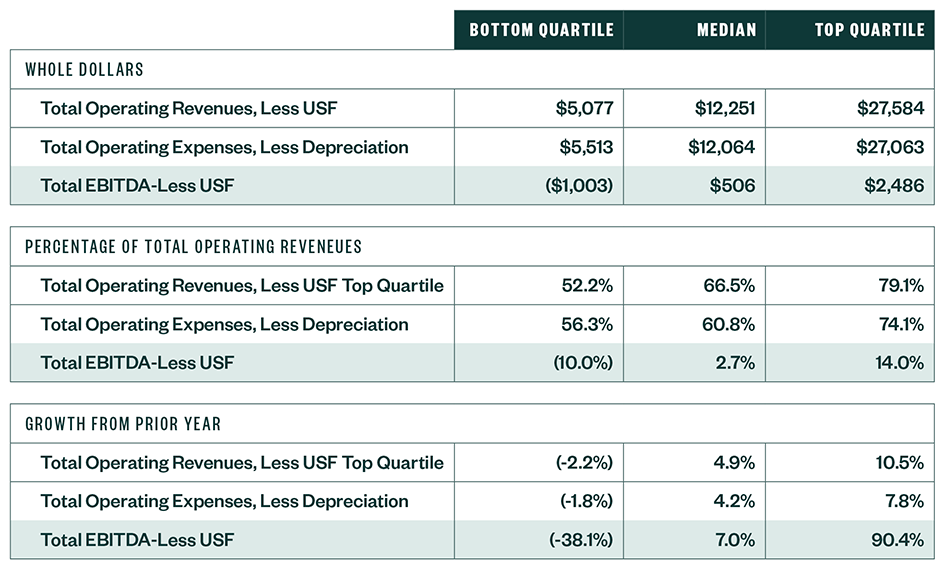Click the 66.5% median revenue percentage
945x570 pixels.
pyautogui.click(x=728, y=286)
